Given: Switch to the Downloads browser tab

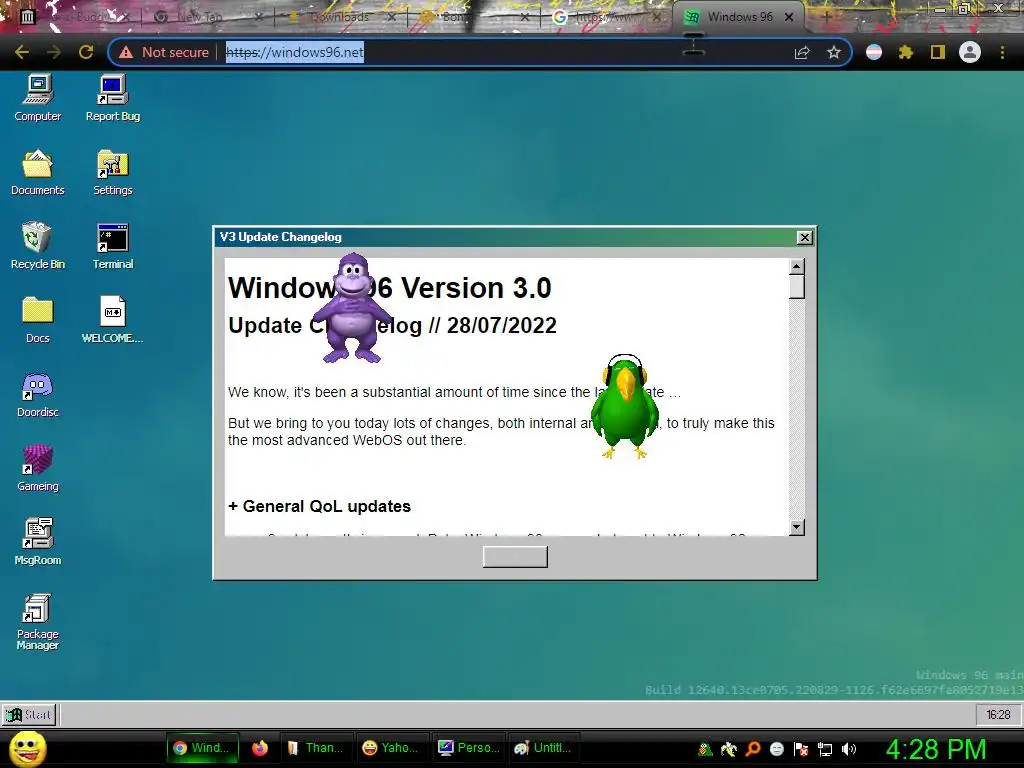Looking at the screenshot, I should [x=342, y=17].
